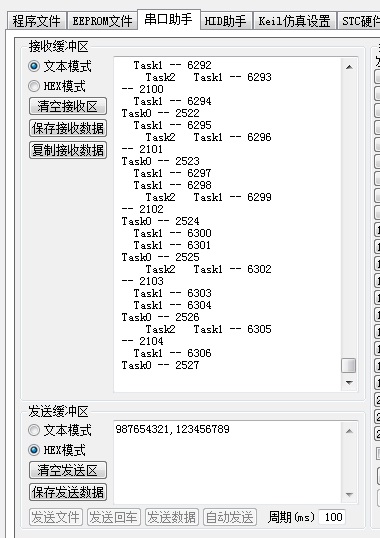Viewport: 380px width, 538px height.
Task: Click the line 'Task0 -- 2523'
Action: point(160,161)
